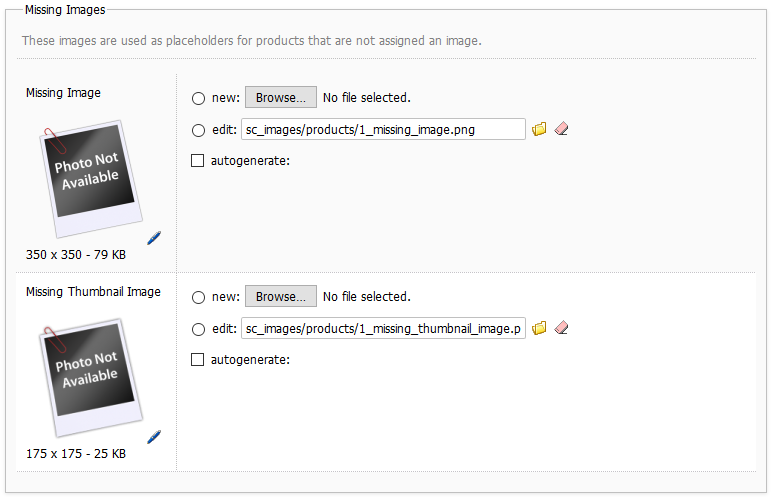Image resolution: width=771 pixels, height=497 pixels.
Task: Click the Missing Thumbnail Image preview picture
Action: click(x=90, y=376)
